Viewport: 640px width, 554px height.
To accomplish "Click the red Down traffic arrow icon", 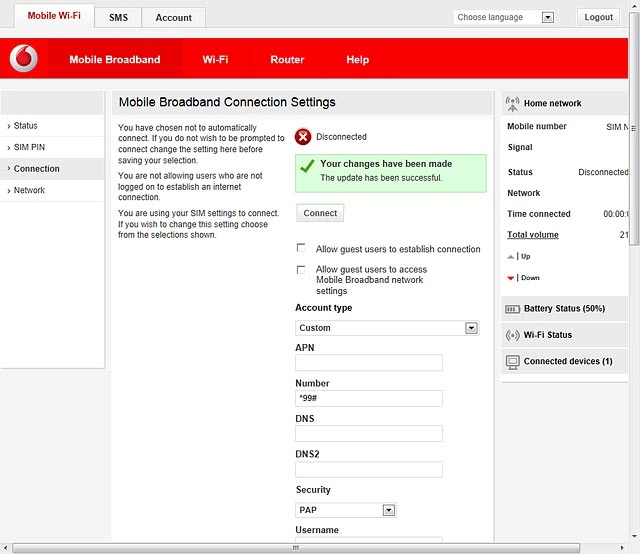I will tap(510, 278).
